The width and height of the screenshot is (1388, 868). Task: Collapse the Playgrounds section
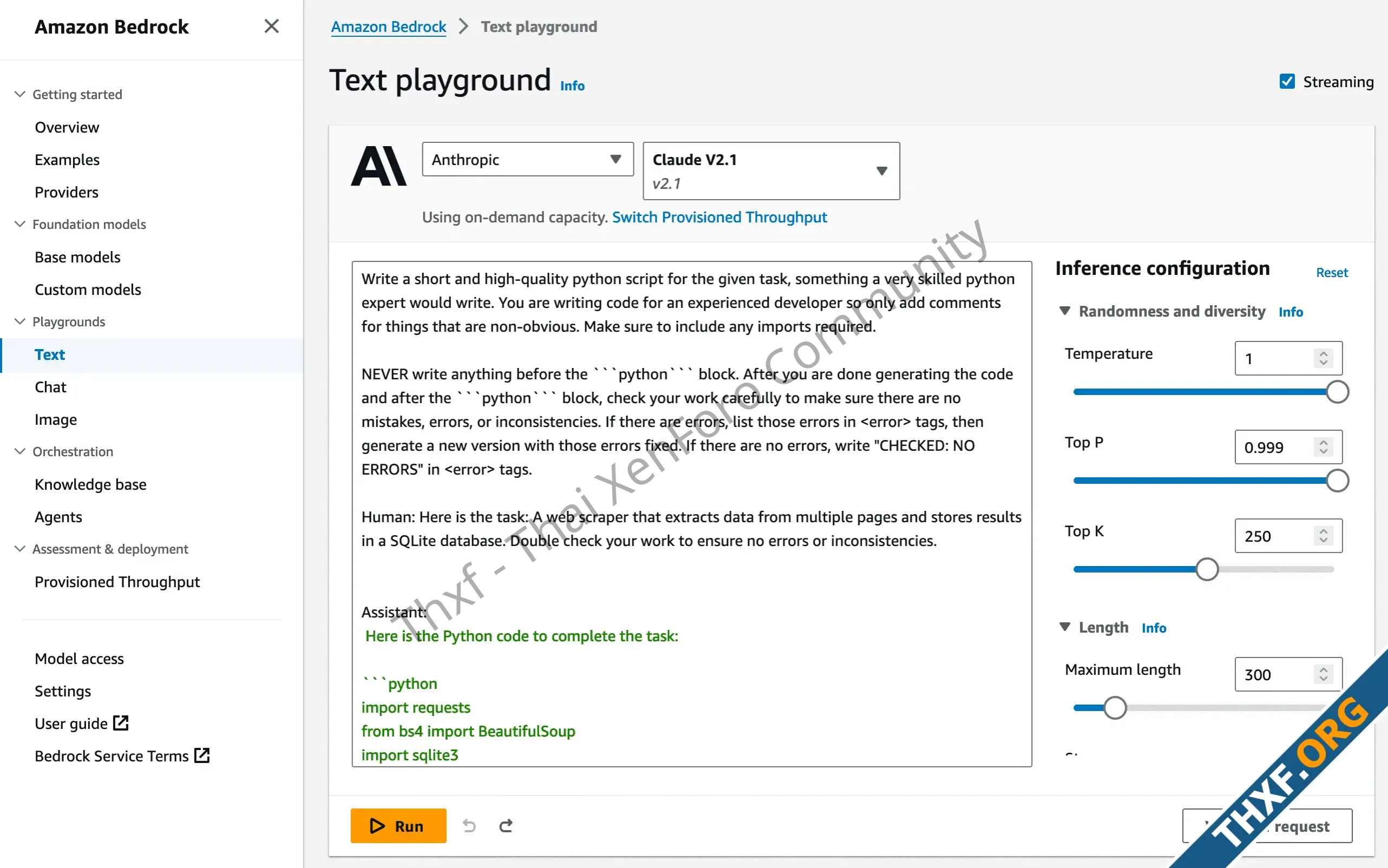click(x=20, y=321)
